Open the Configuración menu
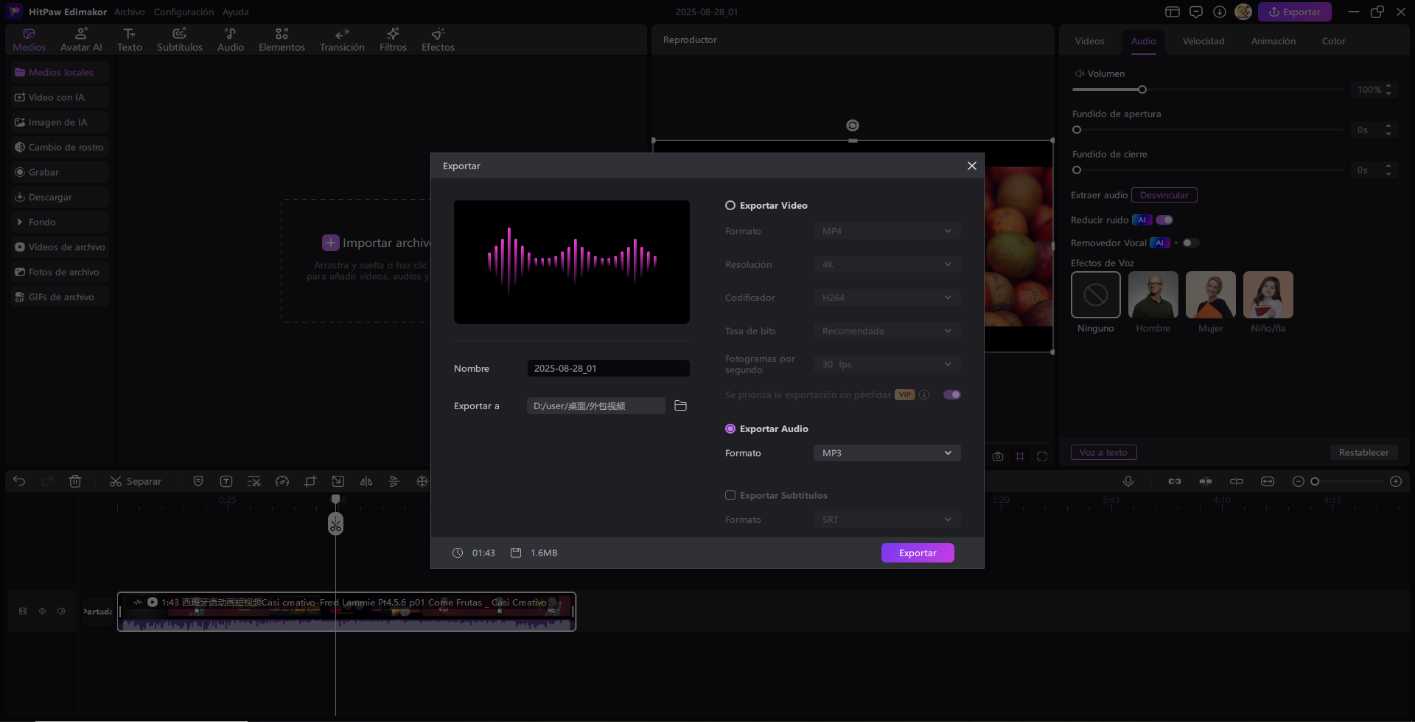This screenshot has height=722, width=1415. coord(185,12)
